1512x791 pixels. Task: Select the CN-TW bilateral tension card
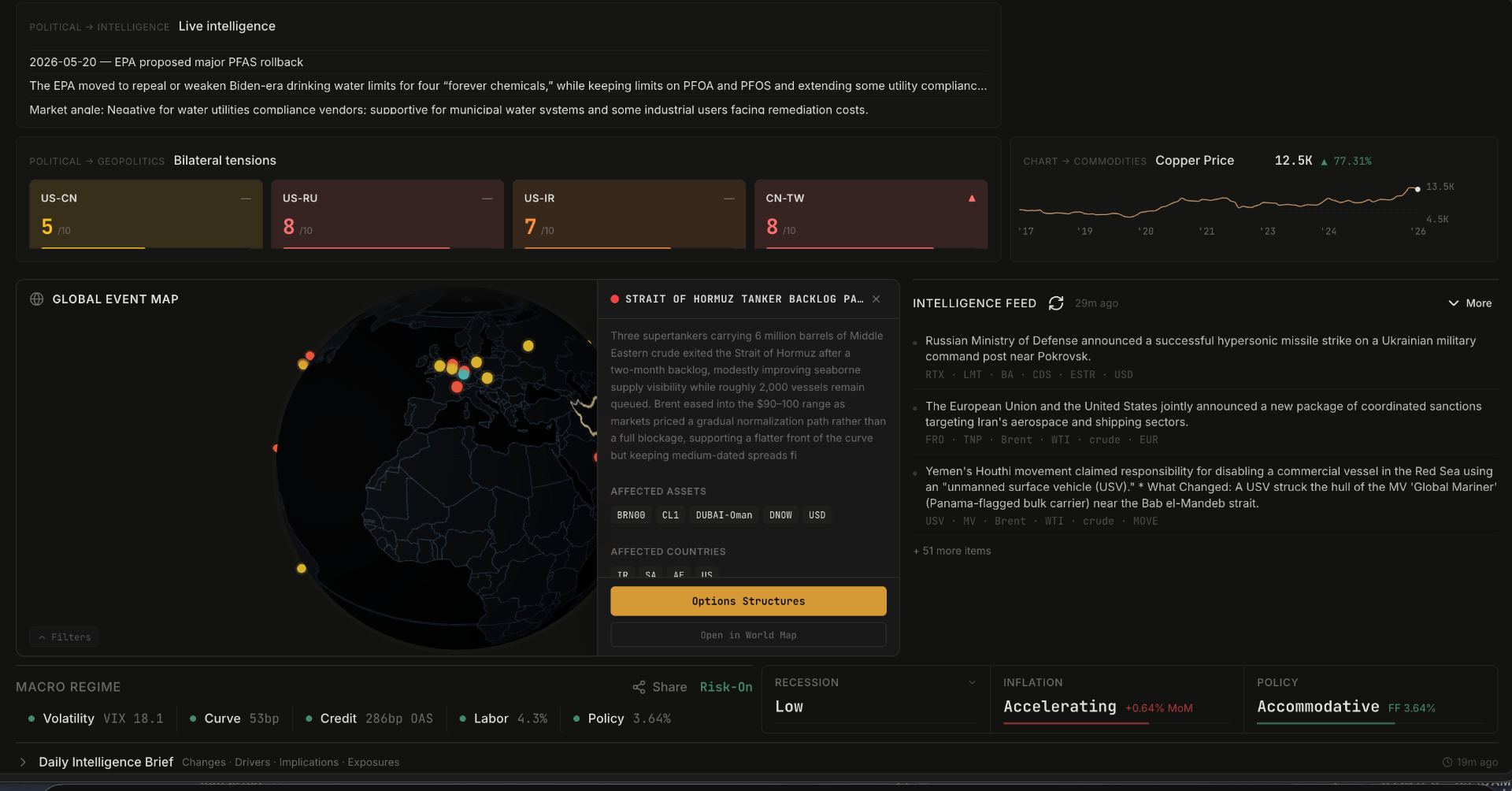tap(871, 214)
